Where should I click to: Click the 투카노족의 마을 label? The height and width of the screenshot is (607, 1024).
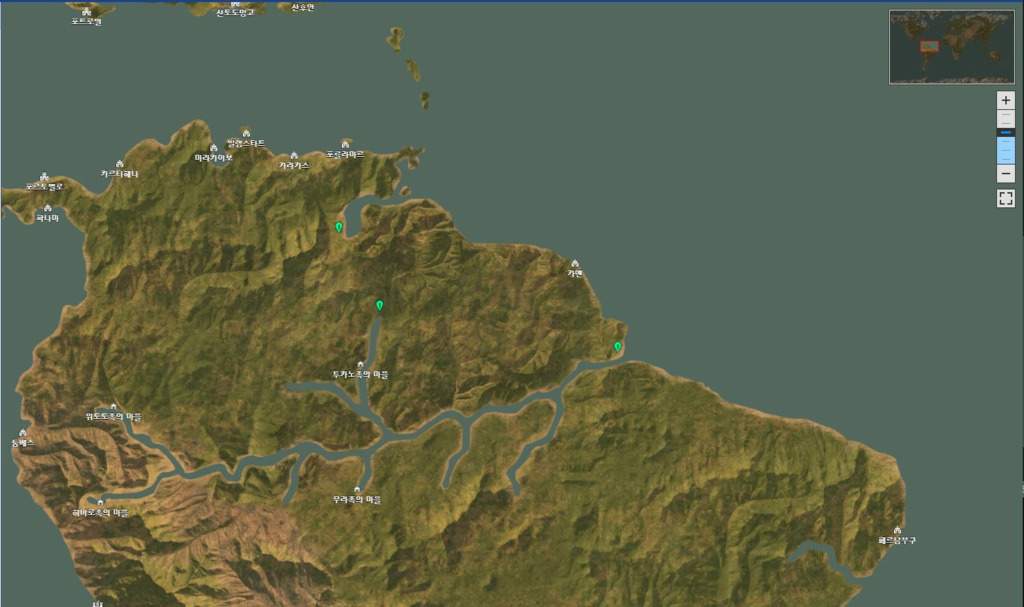pos(360,375)
